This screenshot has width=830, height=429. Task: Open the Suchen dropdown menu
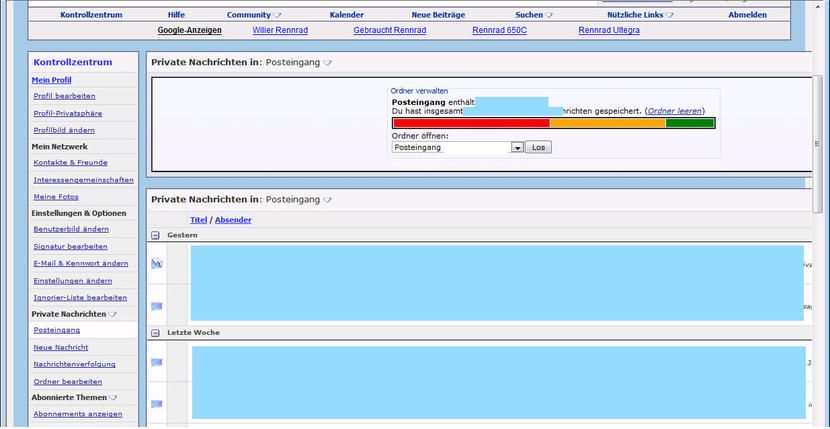coord(534,15)
